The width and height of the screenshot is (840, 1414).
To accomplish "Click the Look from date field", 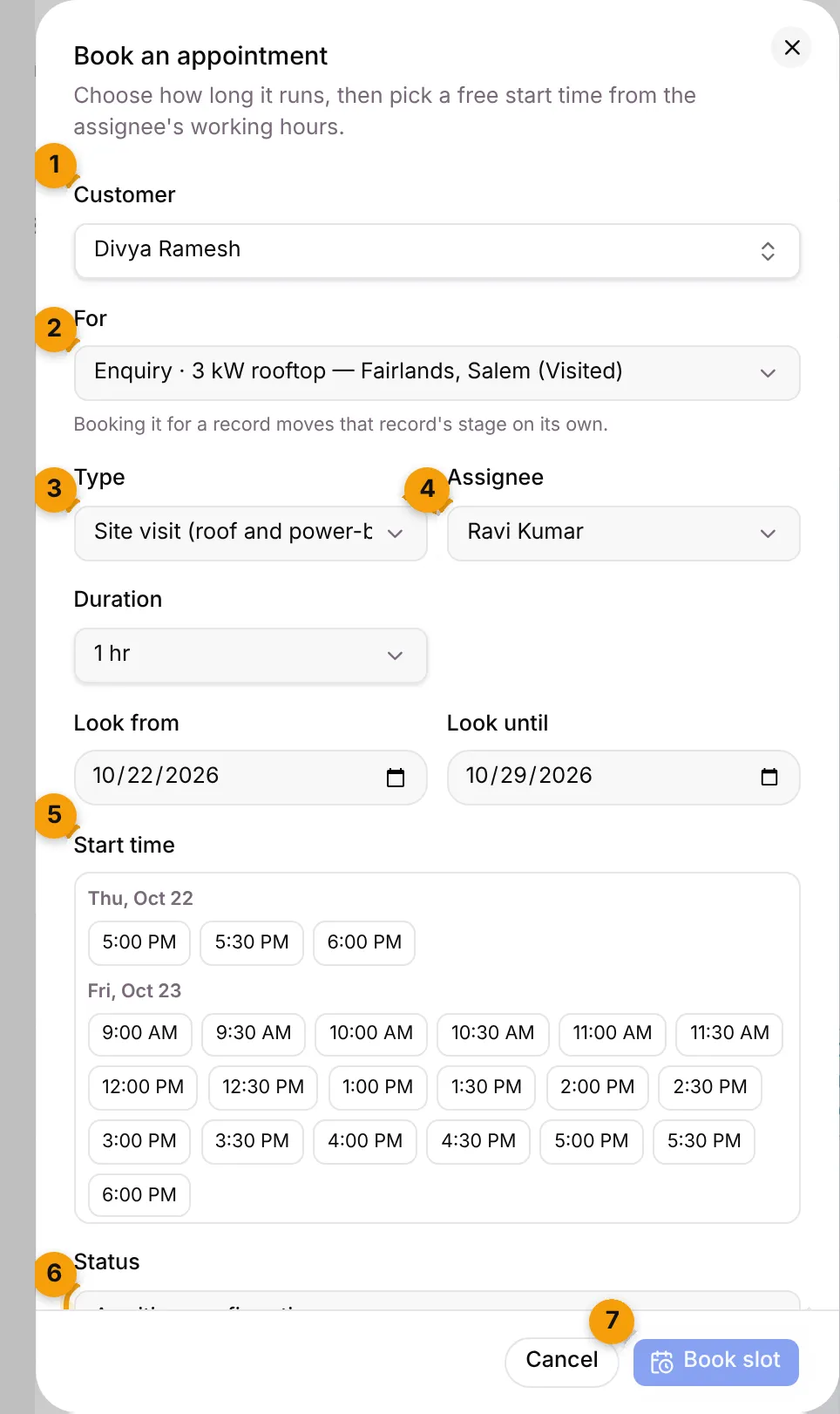I will pos(250,778).
